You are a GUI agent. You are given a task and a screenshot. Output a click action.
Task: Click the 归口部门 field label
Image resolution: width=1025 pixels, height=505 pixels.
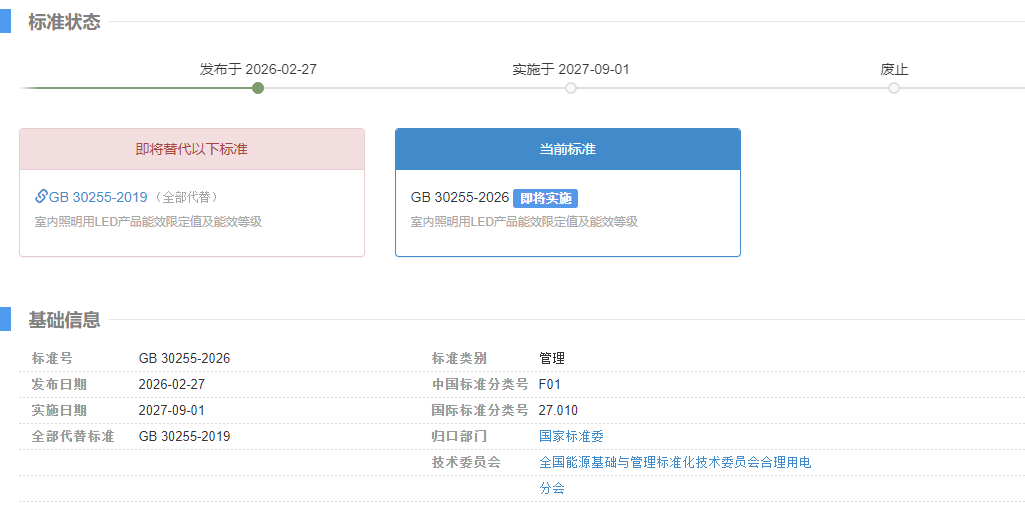coord(459,436)
